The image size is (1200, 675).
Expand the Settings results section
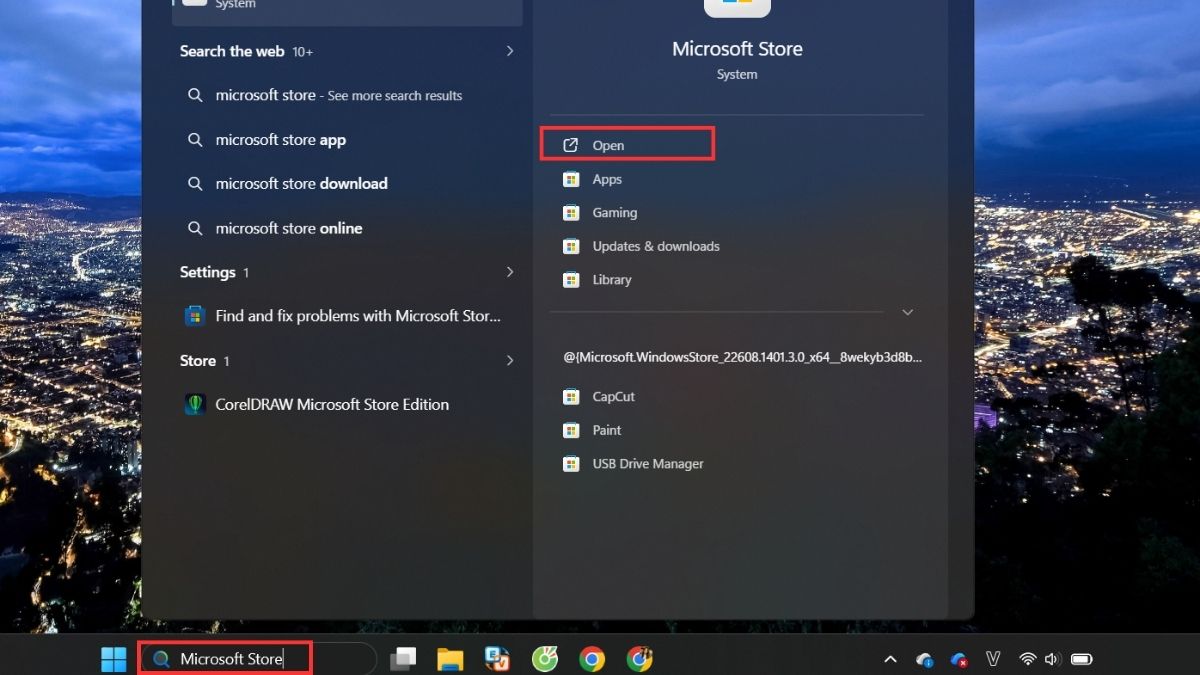[x=510, y=272]
